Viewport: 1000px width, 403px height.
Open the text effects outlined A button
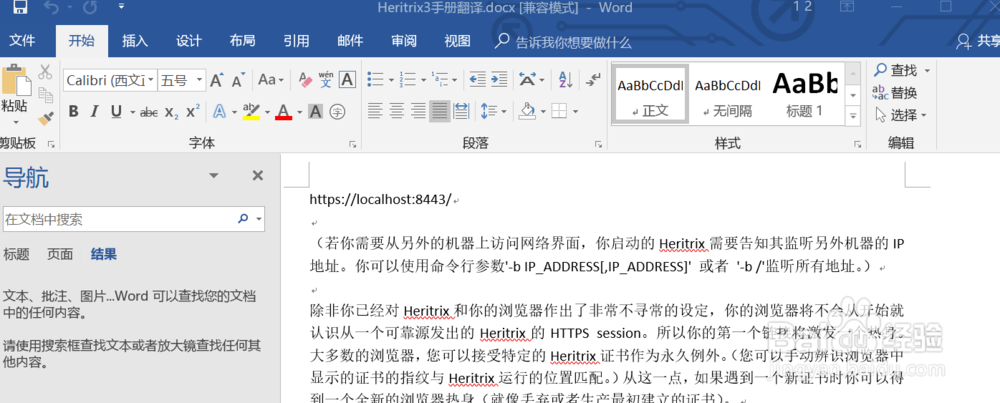[219, 112]
